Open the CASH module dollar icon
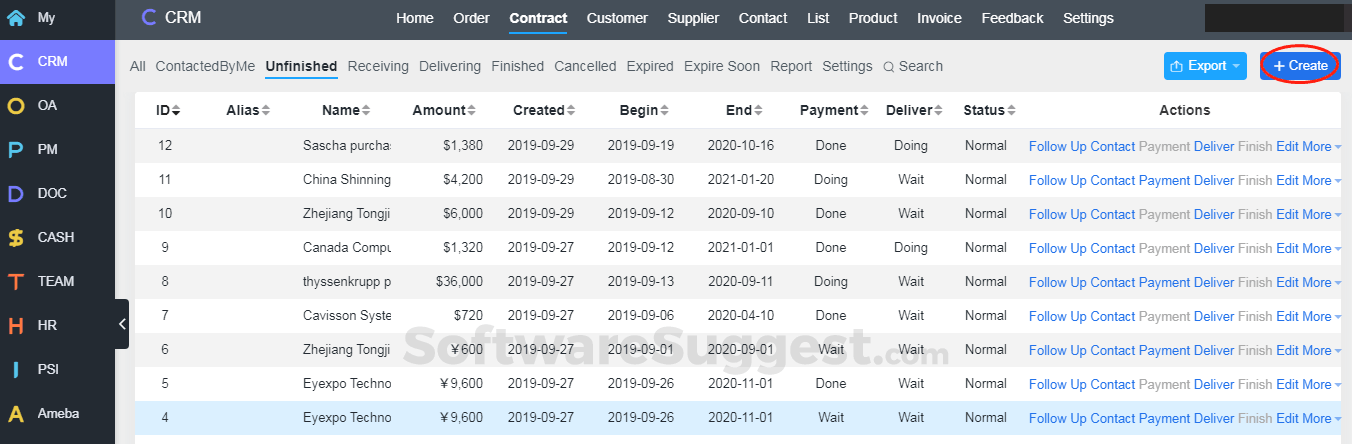1352x444 pixels. 16,237
